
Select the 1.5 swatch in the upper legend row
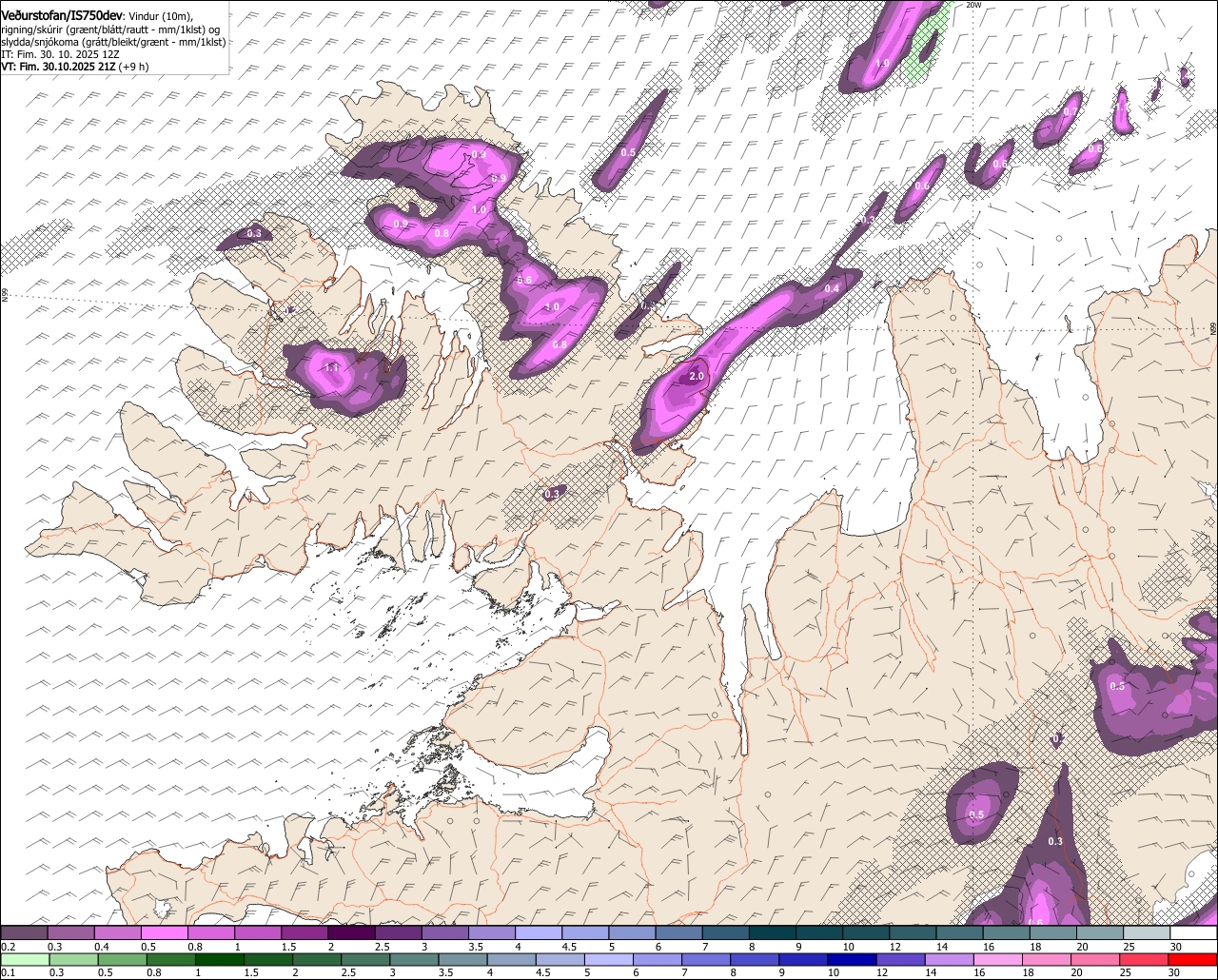[304, 933]
